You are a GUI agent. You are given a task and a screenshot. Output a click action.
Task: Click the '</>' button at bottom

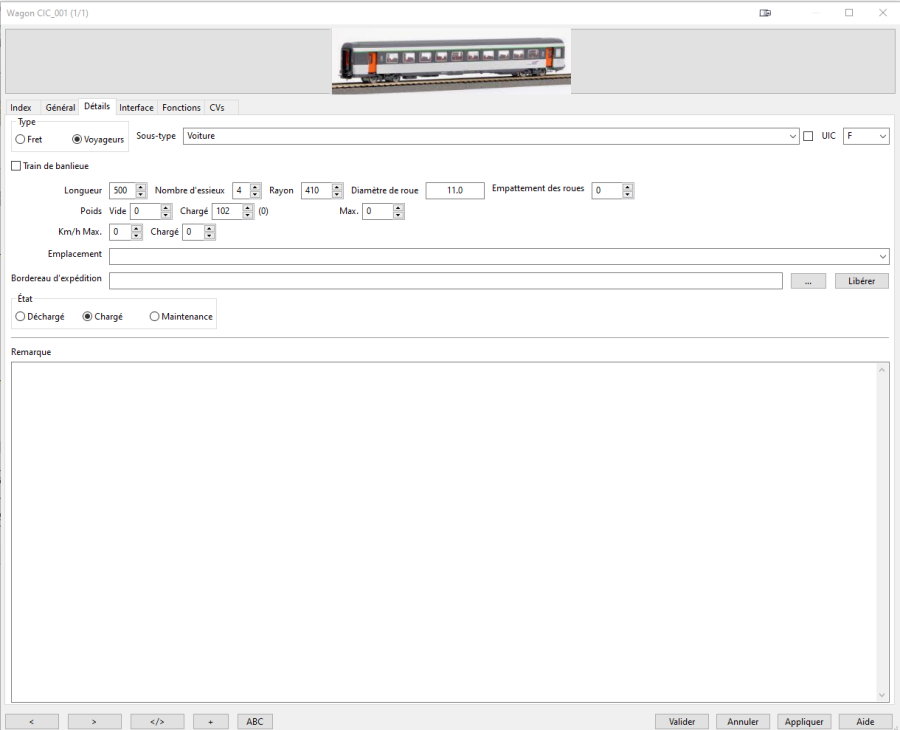point(157,721)
